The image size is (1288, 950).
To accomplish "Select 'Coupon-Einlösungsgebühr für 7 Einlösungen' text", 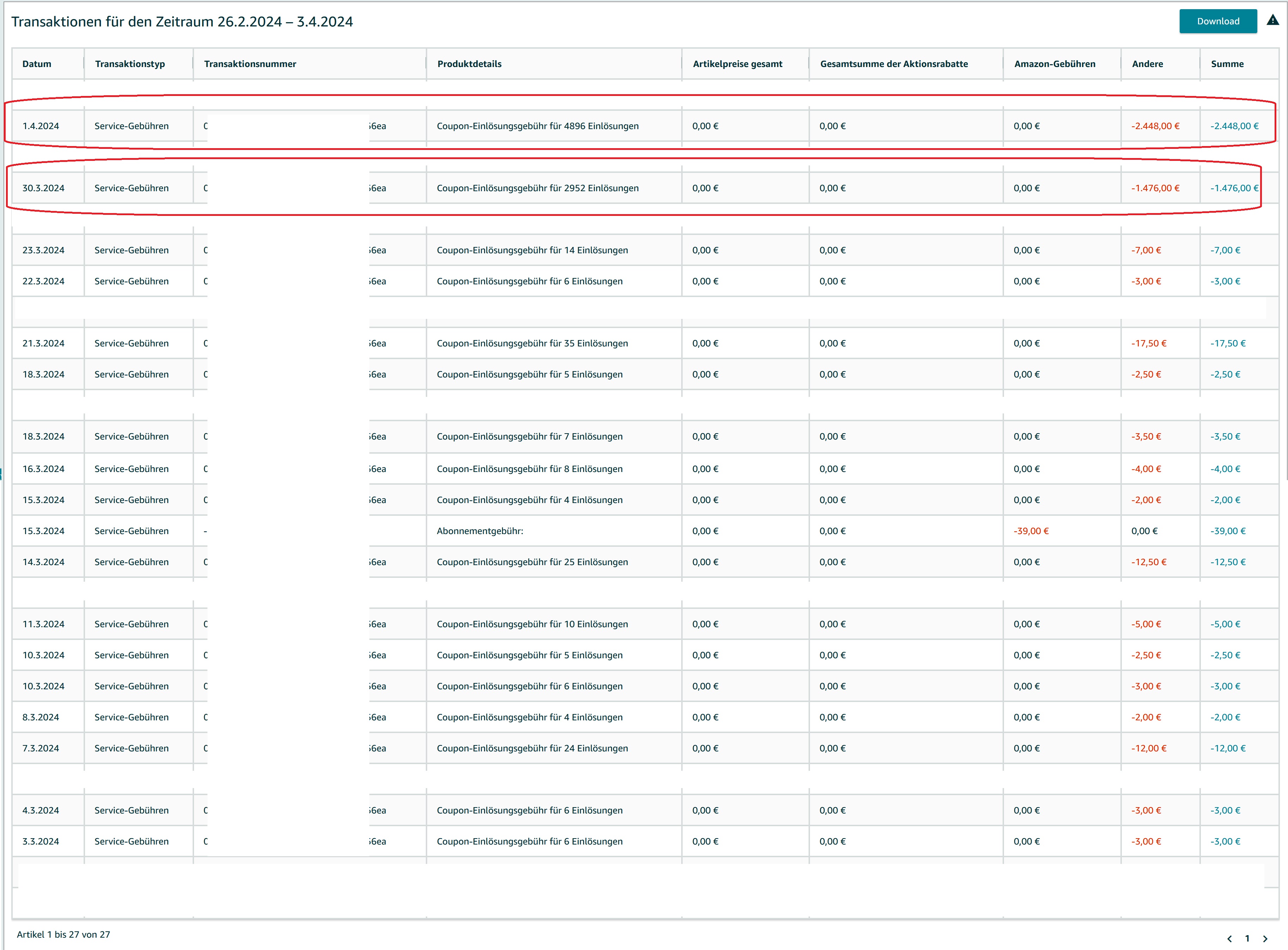I will pos(530,436).
